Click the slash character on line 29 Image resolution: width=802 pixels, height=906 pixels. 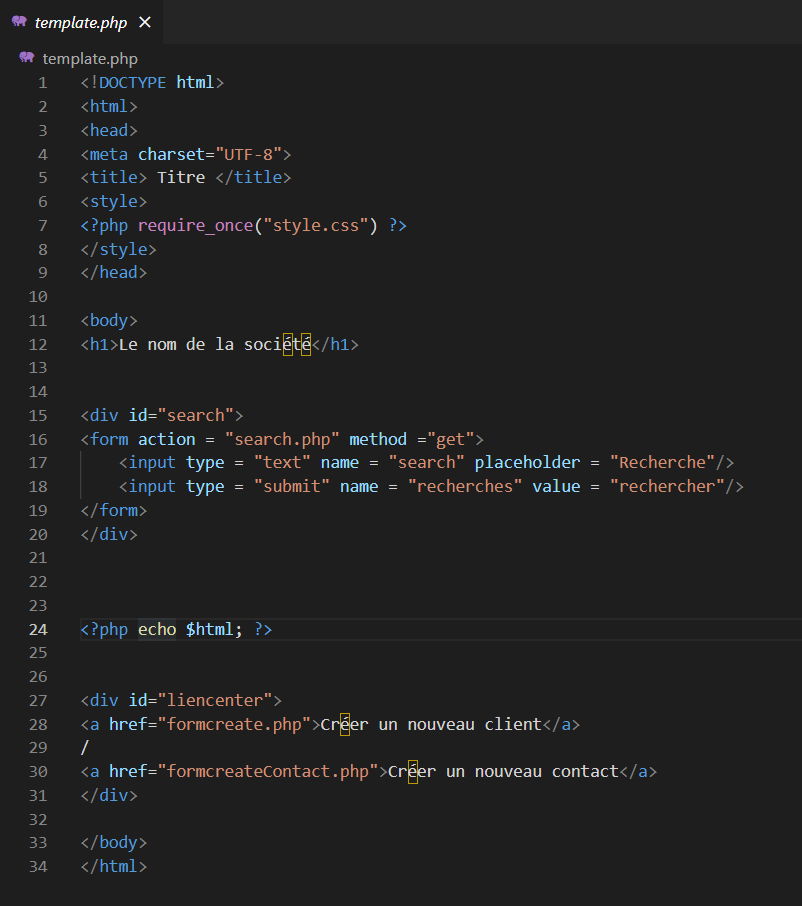pos(85,748)
